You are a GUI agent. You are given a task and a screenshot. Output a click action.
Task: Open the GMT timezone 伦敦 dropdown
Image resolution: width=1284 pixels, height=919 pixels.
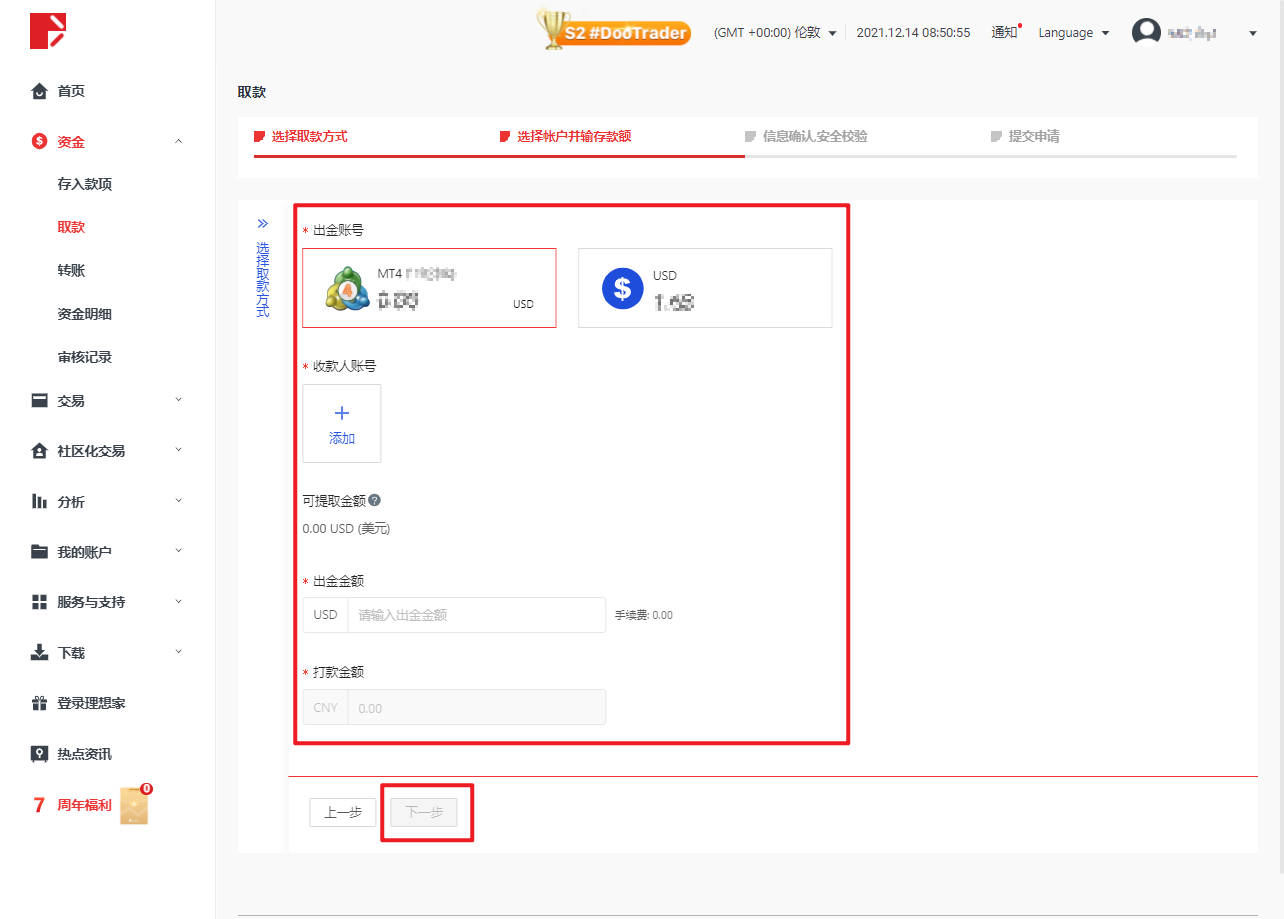click(x=775, y=33)
